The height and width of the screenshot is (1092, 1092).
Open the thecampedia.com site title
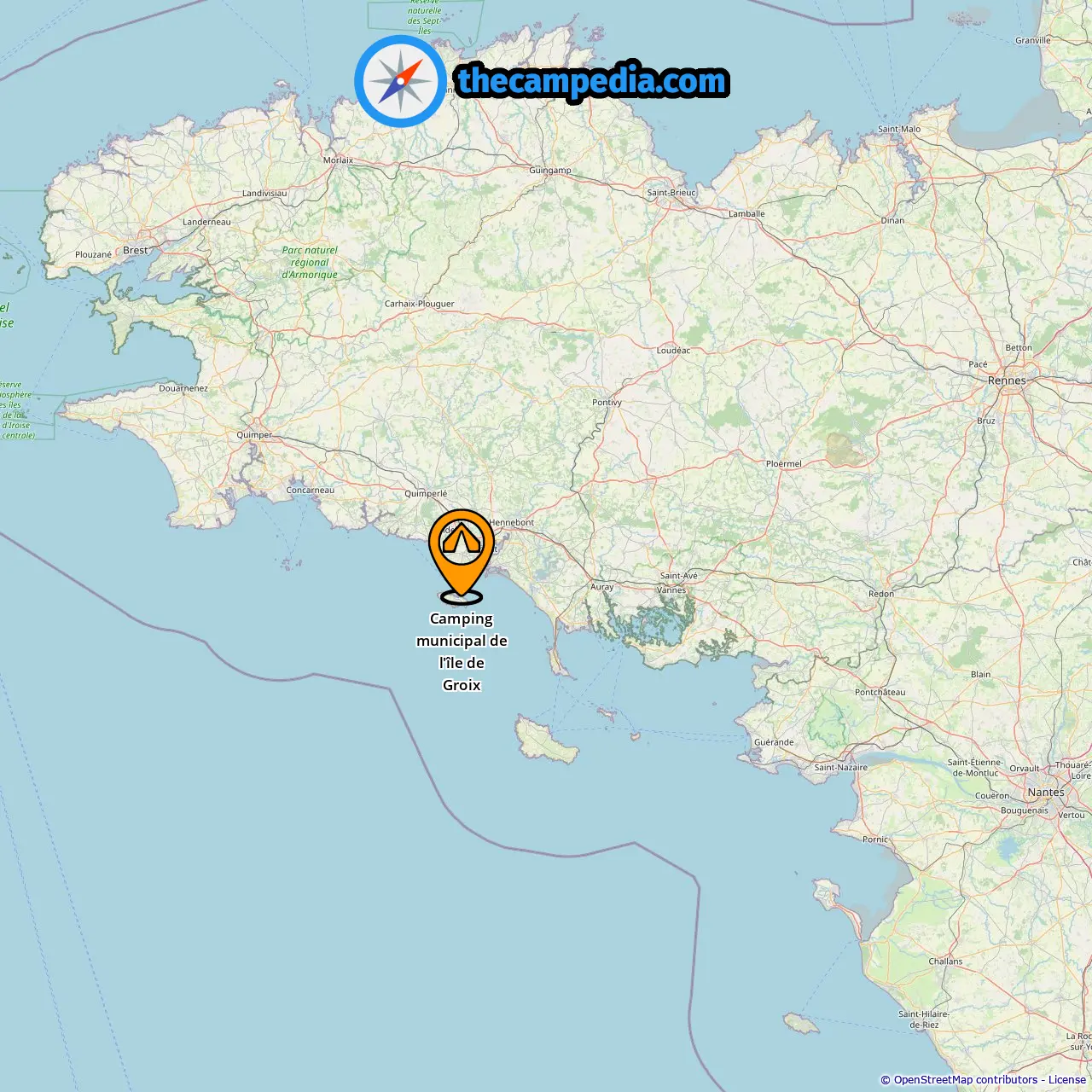click(x=592, y=81)
